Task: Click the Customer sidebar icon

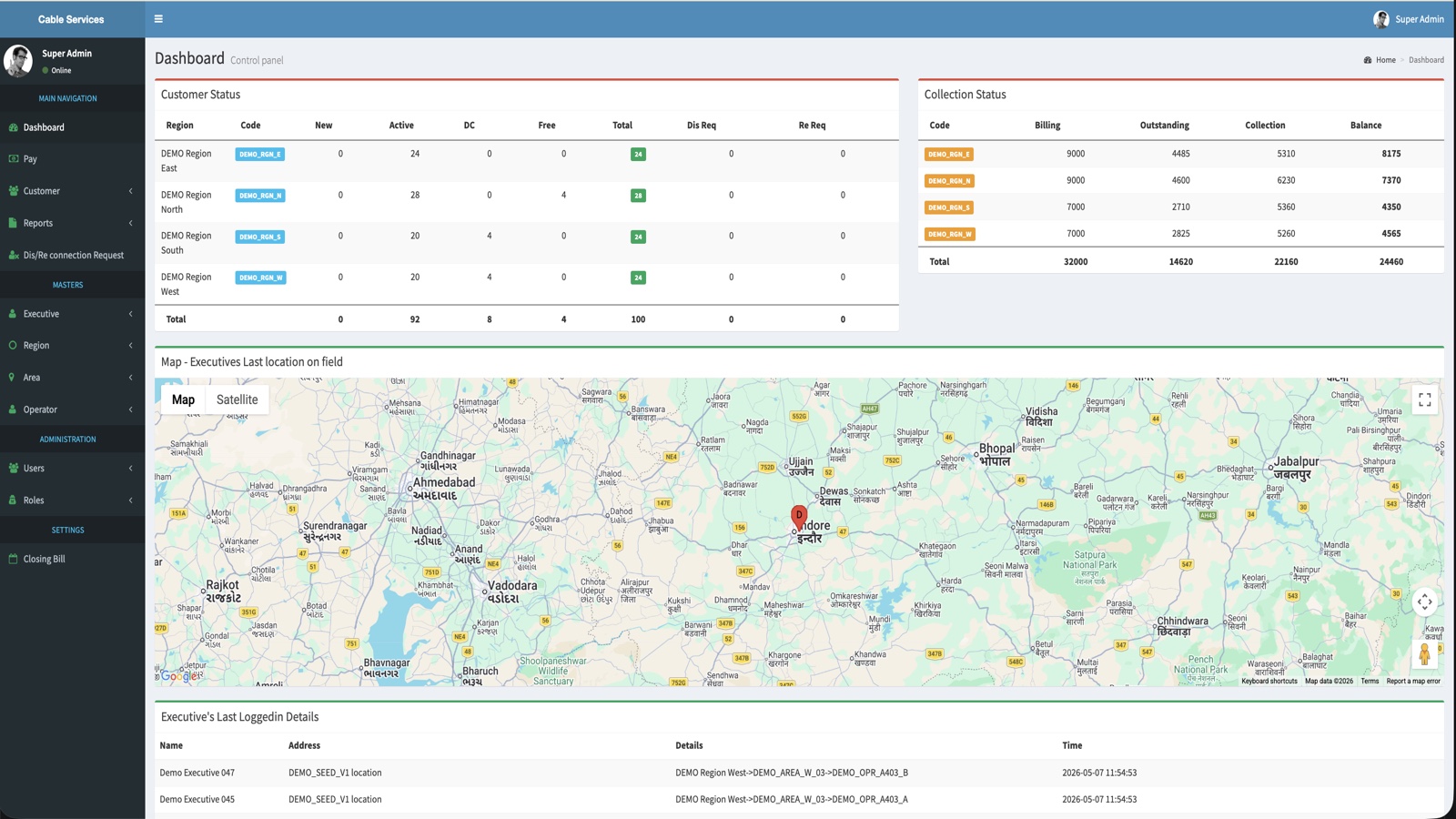Action: coord(13,191)
